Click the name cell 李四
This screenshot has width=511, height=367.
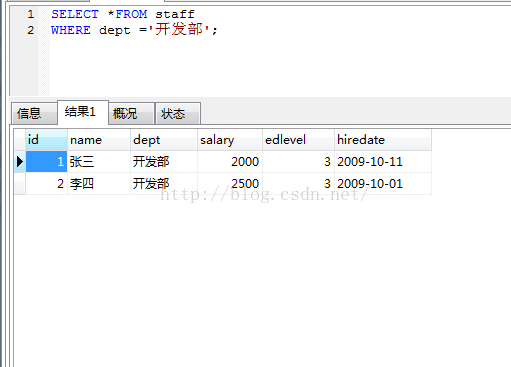[99, 184]
